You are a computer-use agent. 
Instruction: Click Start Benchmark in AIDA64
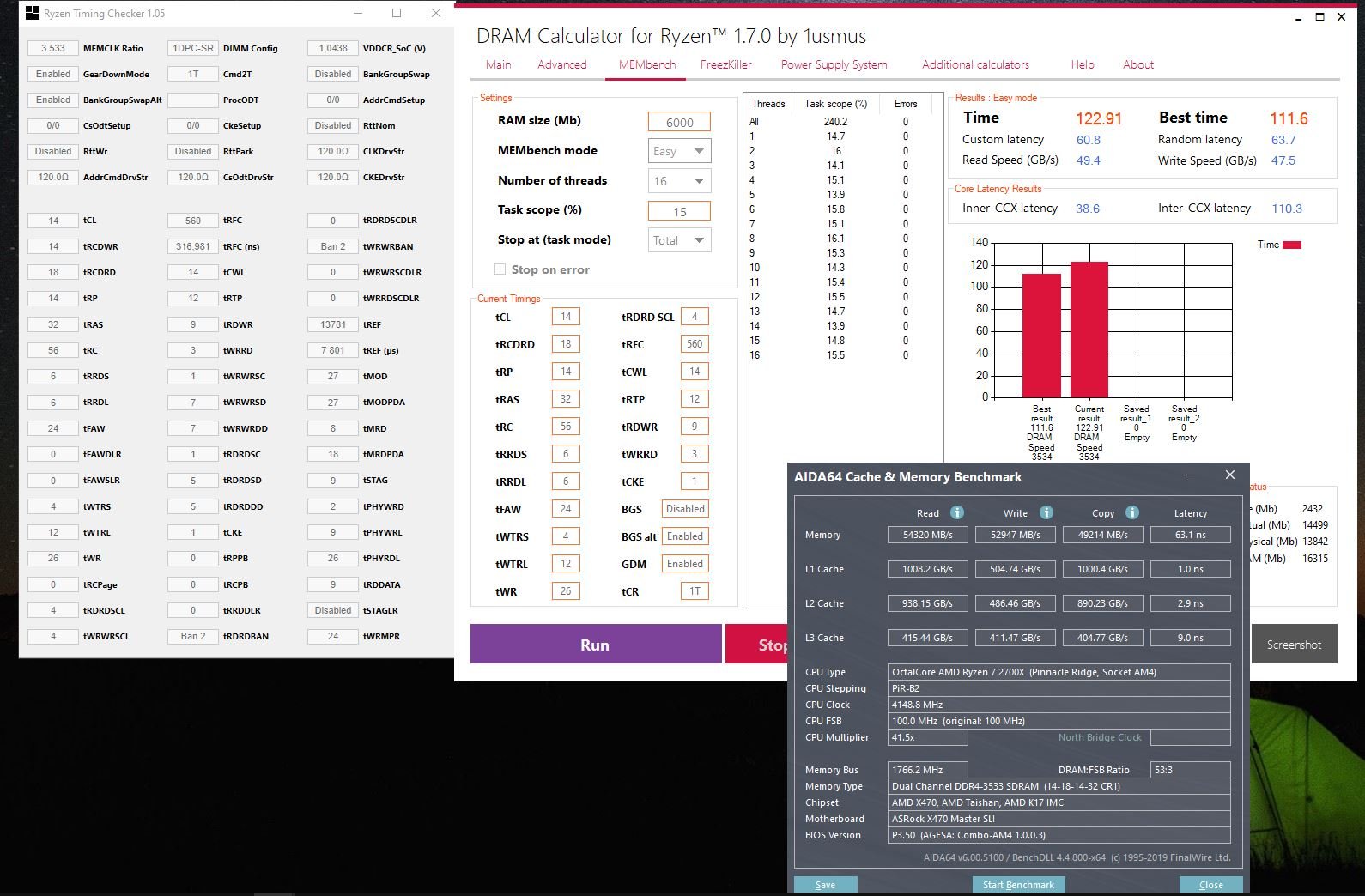[x=1018, y=885]
